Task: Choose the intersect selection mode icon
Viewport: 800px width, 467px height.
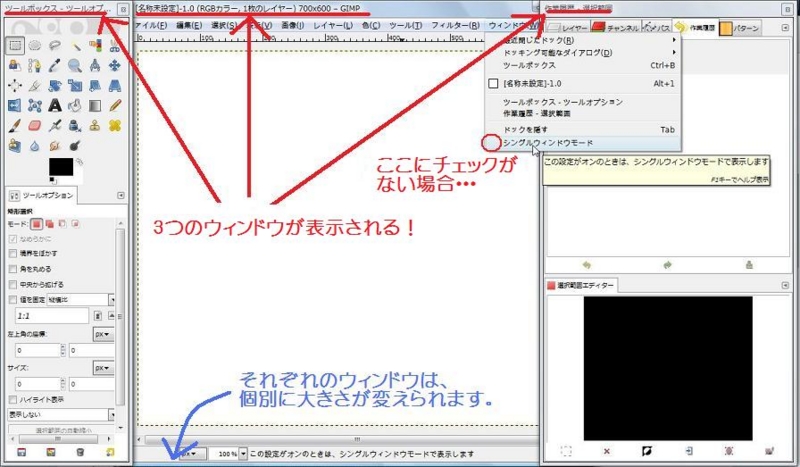Action: [x=75, y=224]
